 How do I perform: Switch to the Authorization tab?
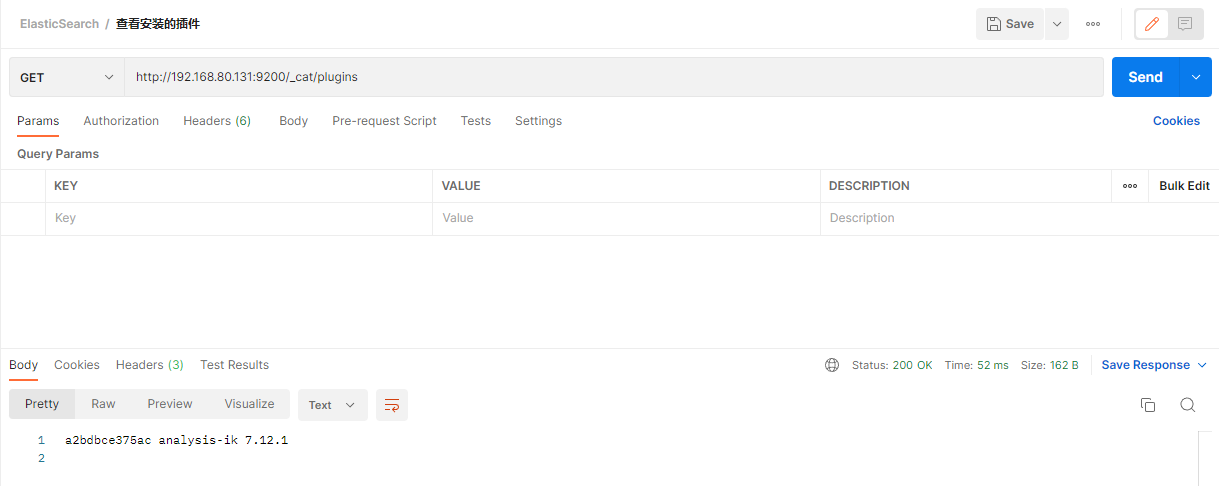pos(121,121)
